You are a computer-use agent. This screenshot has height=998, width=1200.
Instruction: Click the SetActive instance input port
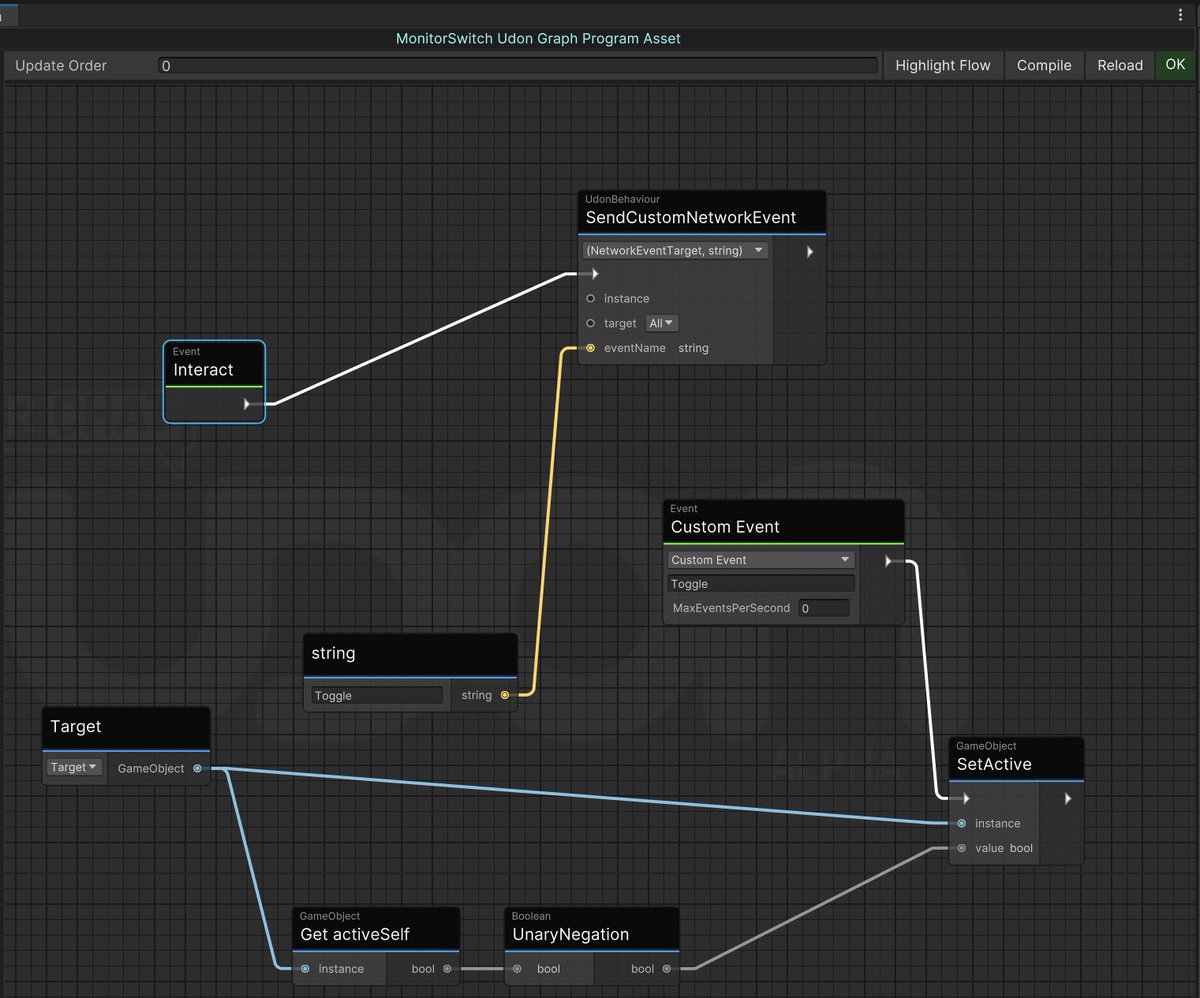[961, 824]
